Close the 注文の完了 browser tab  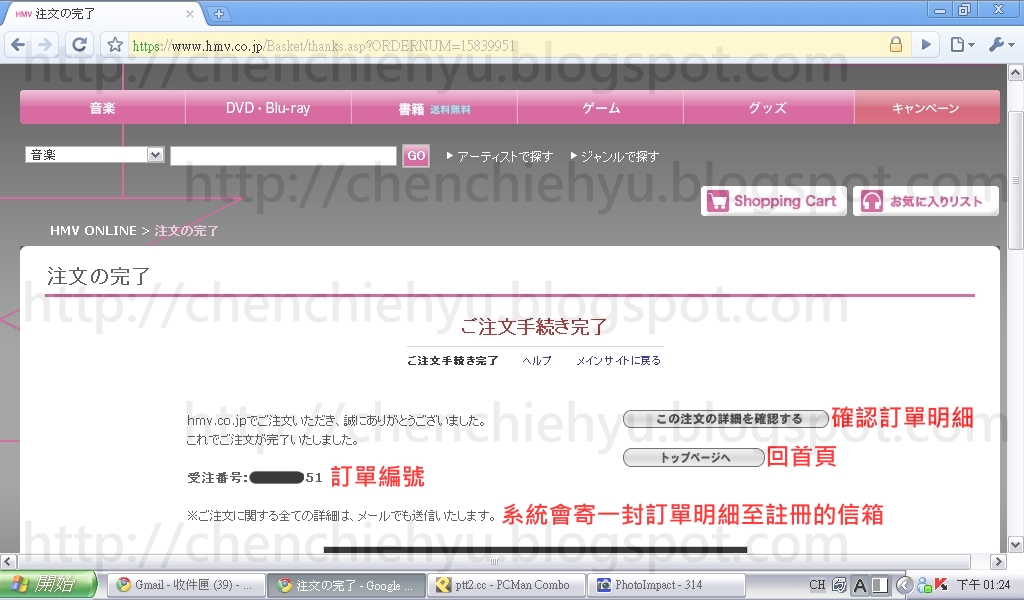[x=189, y=14]
